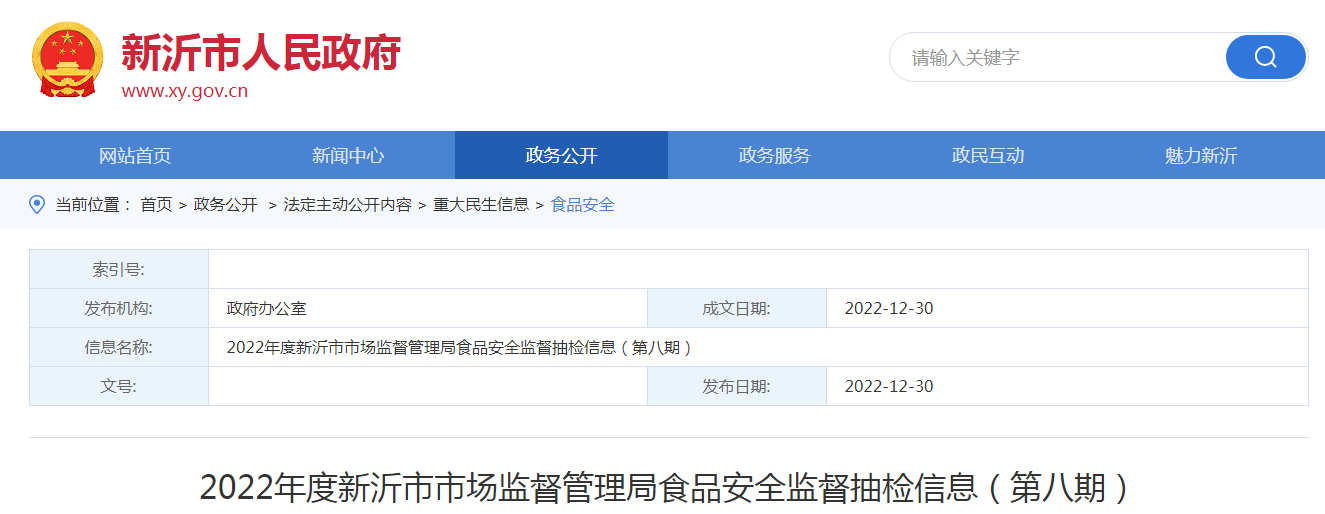Click the location pin icon
This screenshot has width=1325, height=514.
[x=37, y=204]
